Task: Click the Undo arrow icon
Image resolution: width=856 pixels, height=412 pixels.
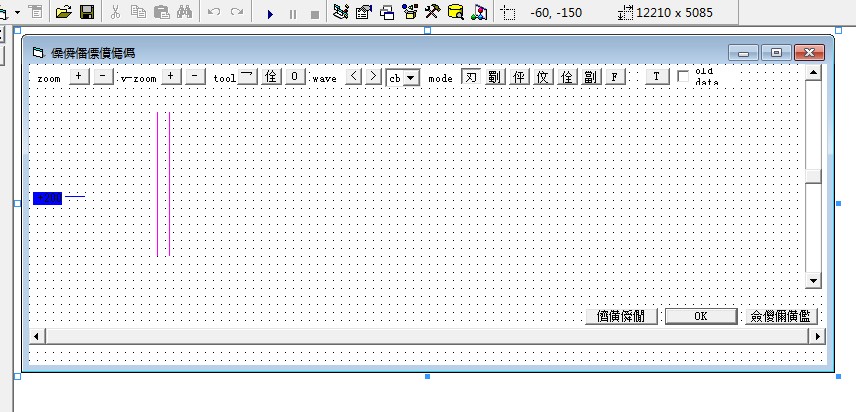Action: pyautogui.click(x=214, y=12)
